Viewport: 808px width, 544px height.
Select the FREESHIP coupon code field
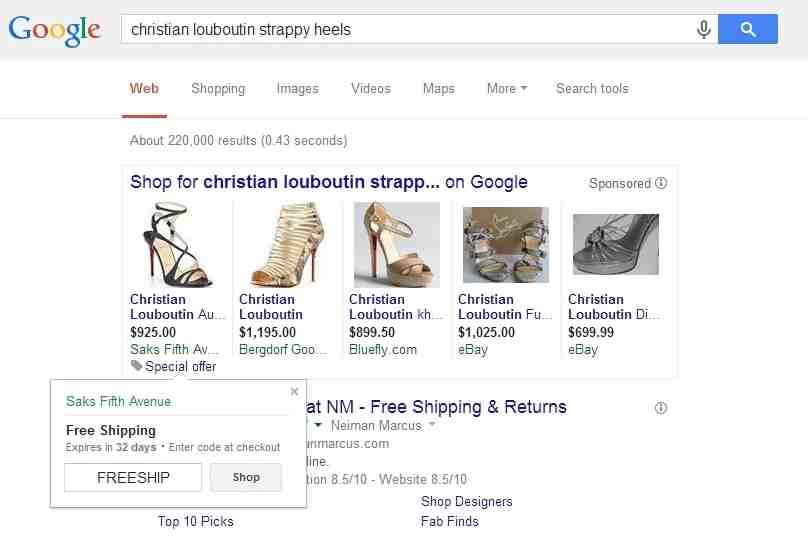click(x=133, y=477)
